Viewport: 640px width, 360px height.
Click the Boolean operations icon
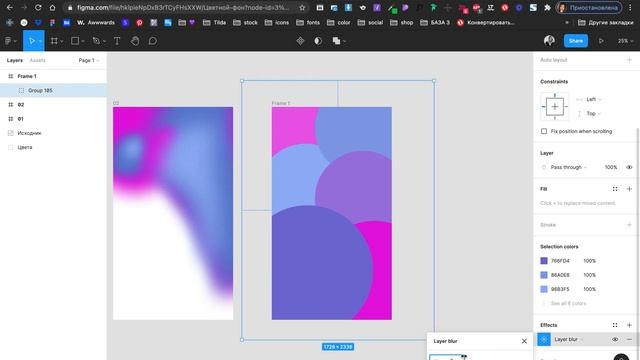(x=336, y=41)
